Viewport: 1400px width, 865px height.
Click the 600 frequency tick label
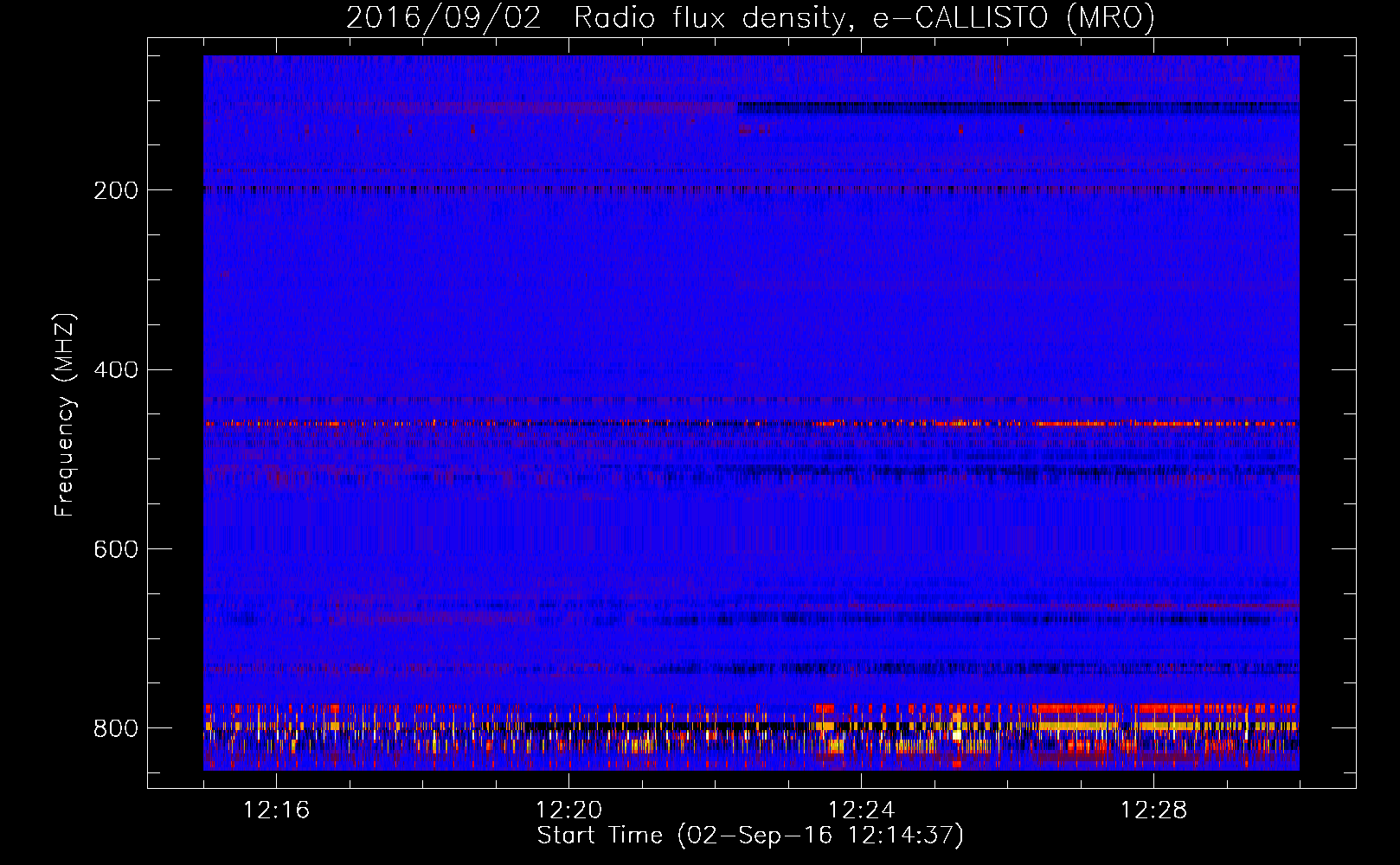pos(116,549)
